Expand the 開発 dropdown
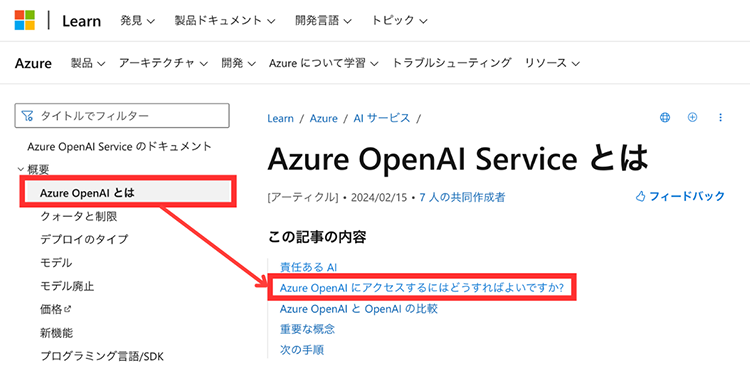Screen dimensions: 750x376 point(238,63)
